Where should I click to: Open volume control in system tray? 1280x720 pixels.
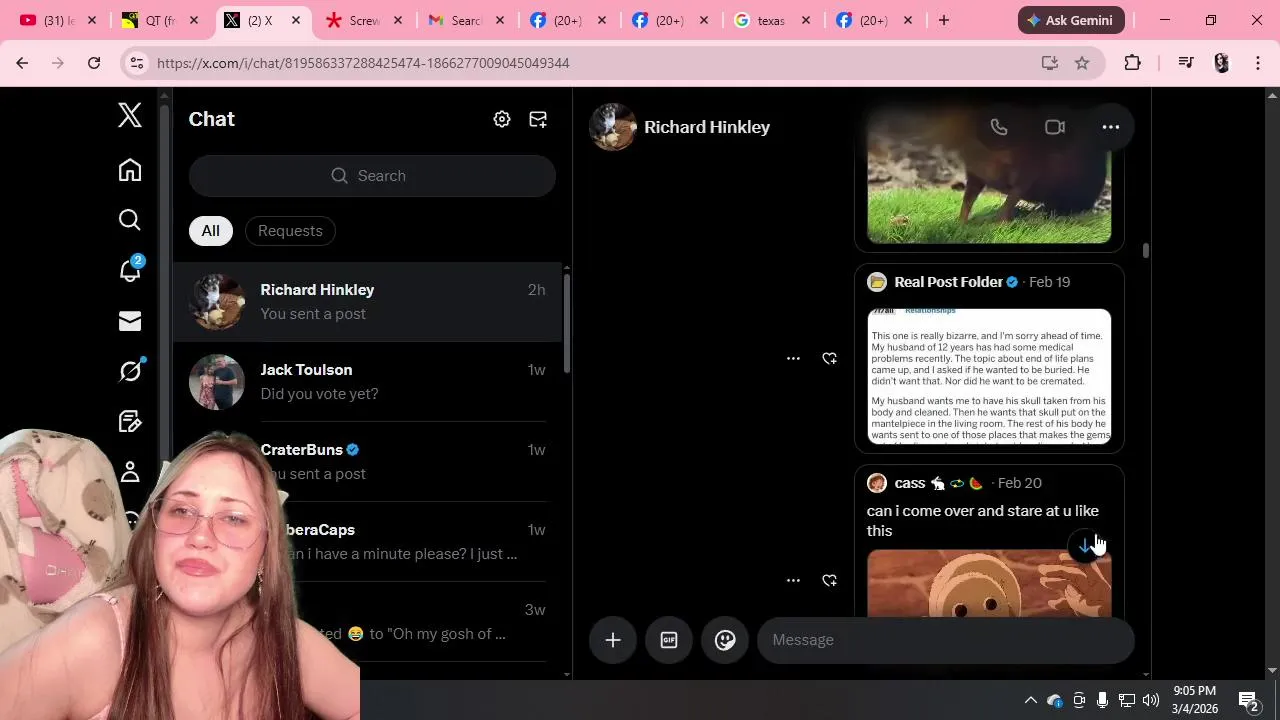point(1151,700)
